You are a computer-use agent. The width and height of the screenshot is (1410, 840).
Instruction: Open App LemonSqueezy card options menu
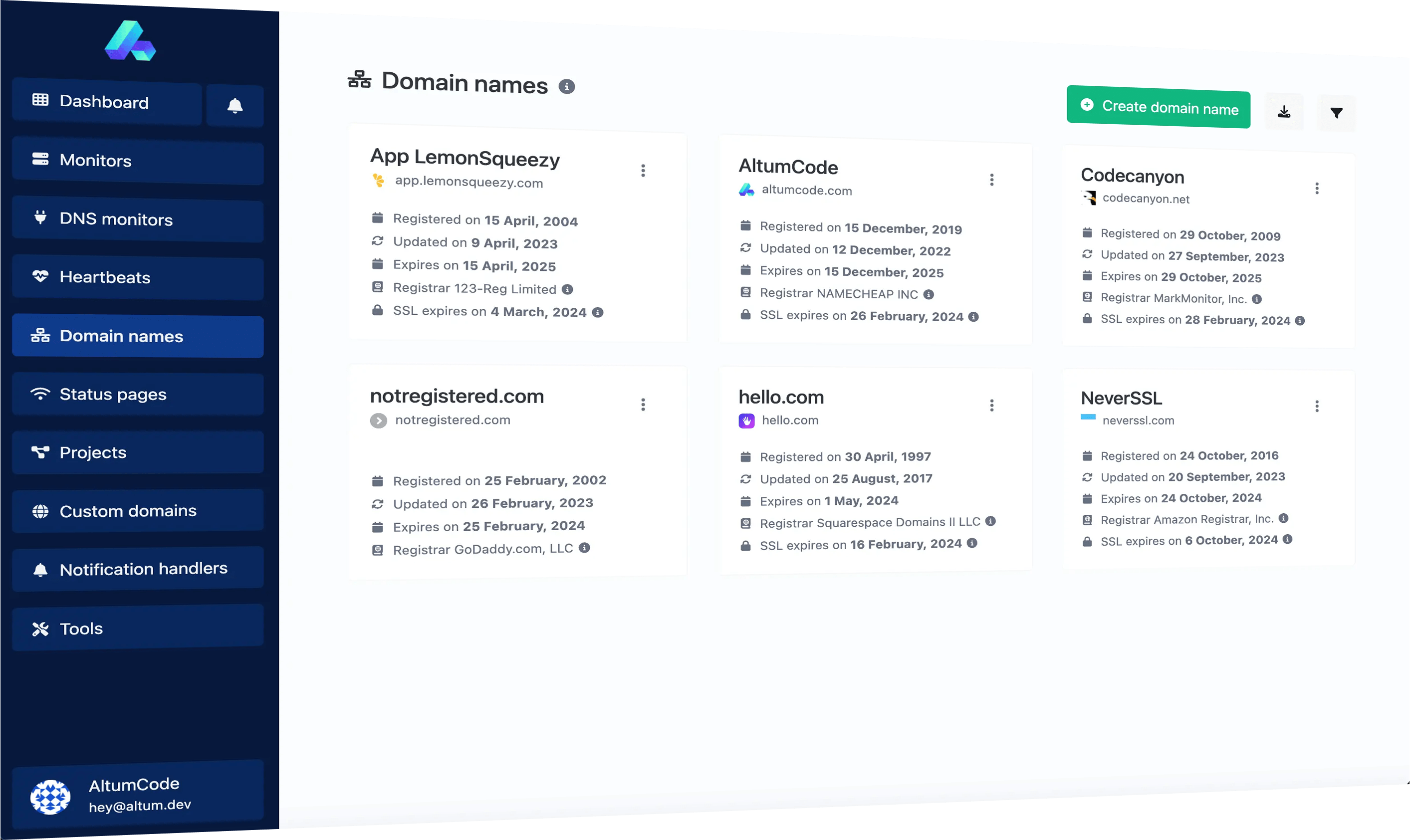(x=643, y=171)
